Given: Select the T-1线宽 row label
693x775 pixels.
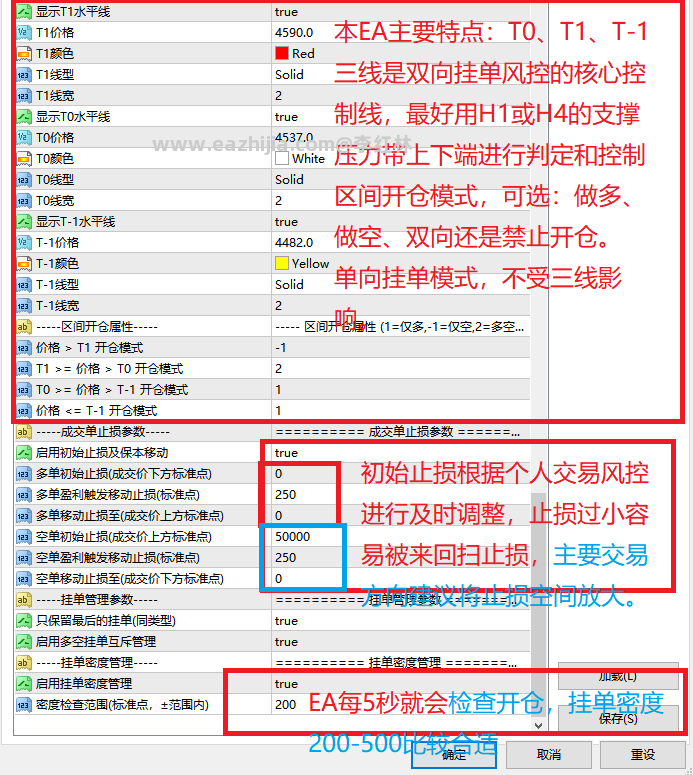Looking at the screenshot, I should (x=57, y=305).
